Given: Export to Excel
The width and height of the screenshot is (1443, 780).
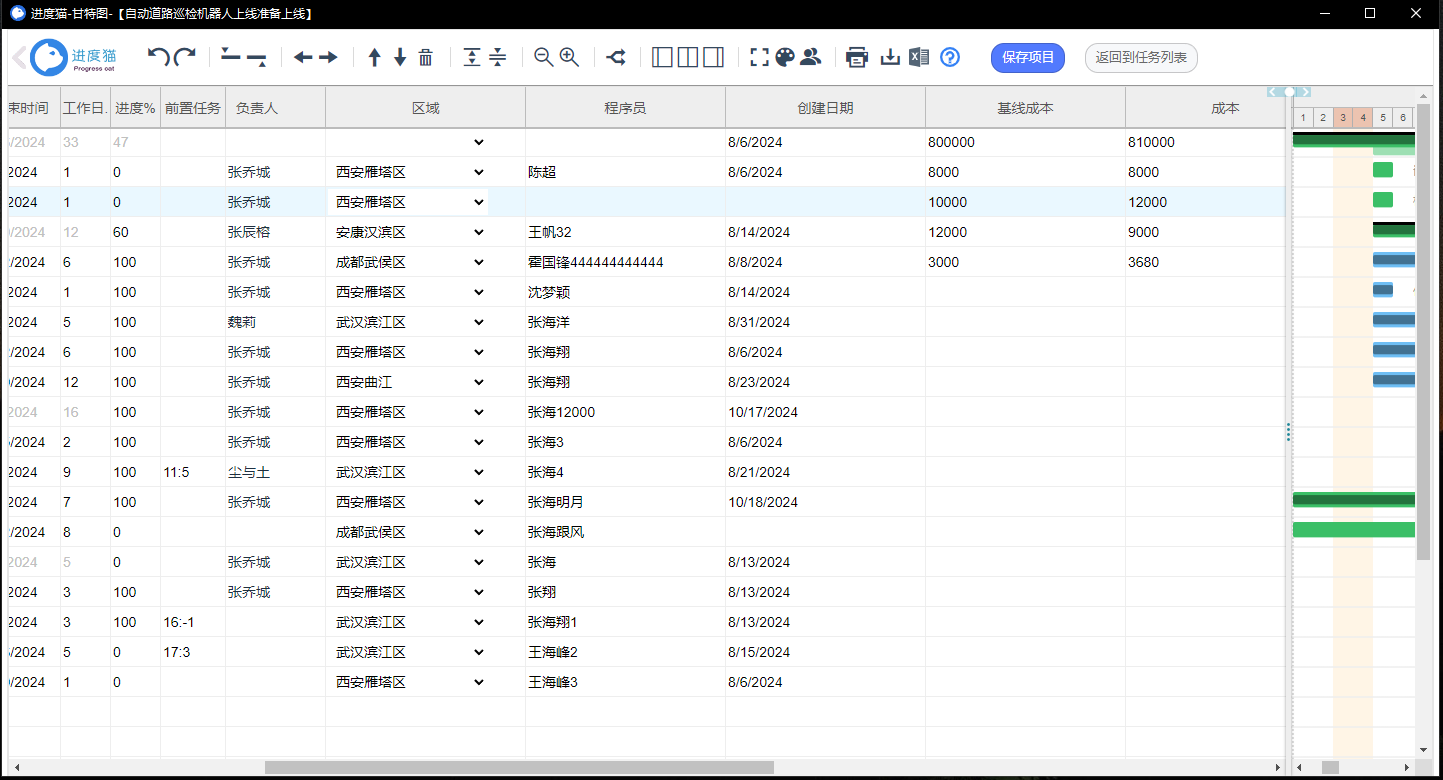Looking at the screenshot, I should click(919, 58).
